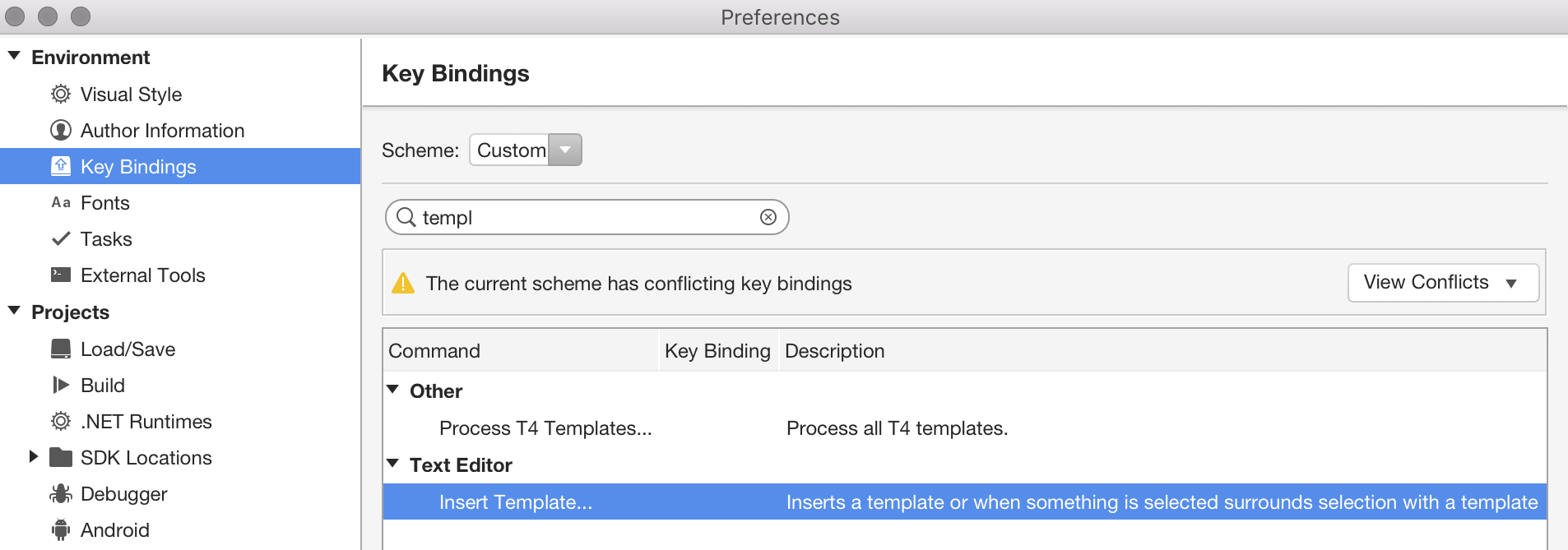Select the Fonts Aa icon
1568x550 pixels.
60,202
